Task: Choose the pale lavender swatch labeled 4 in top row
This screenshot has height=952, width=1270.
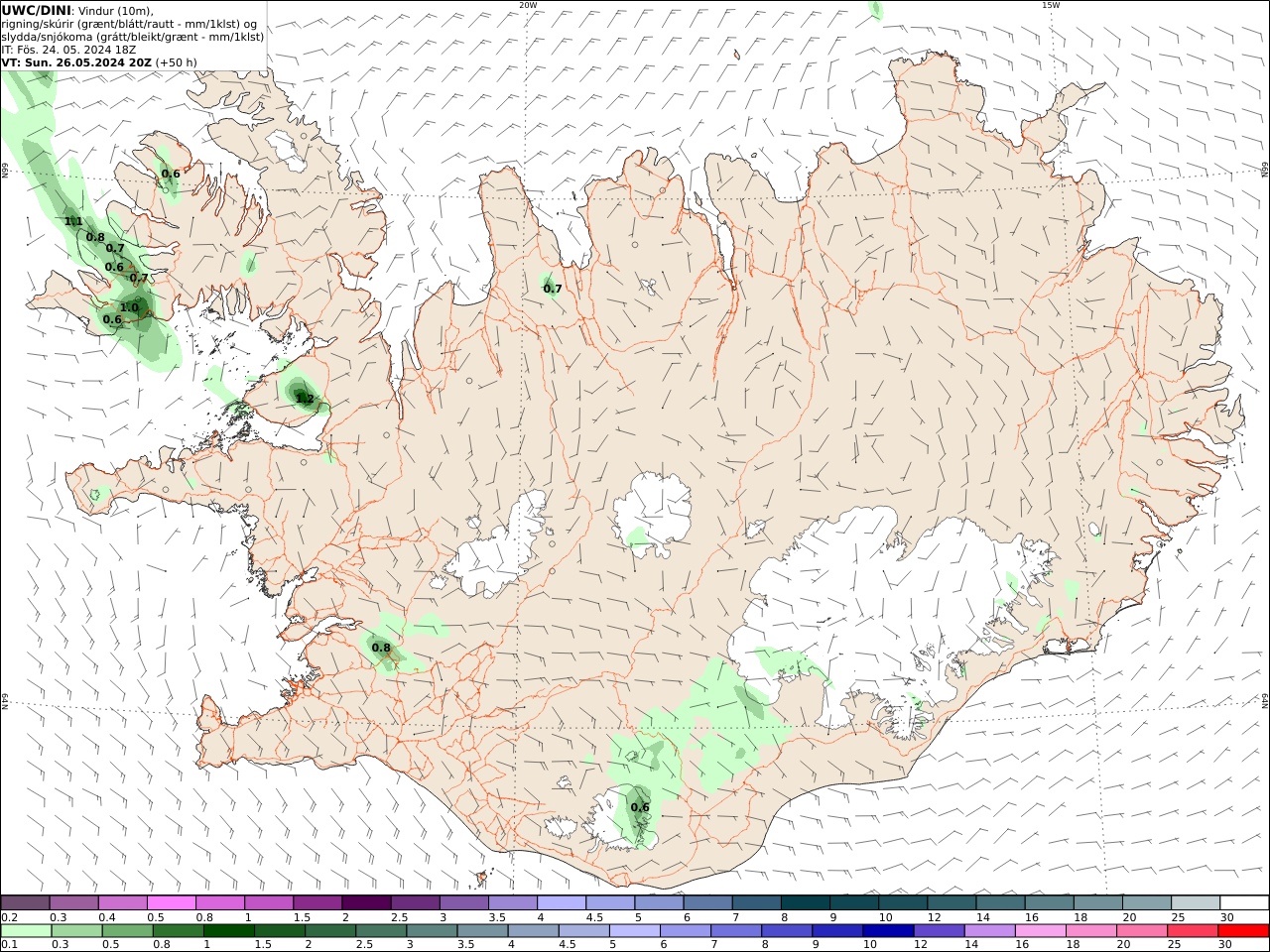Action: tap(561, 902)
